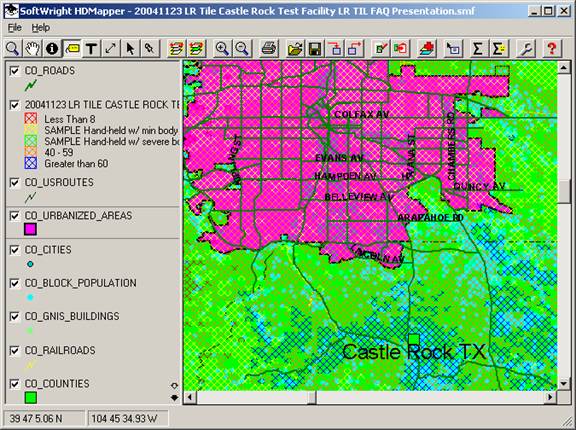Image resolution: width=576 pixels, height=430 pixels.
Task: Uncheck the CO_COUNTIES layer
Action: point(14,384)
